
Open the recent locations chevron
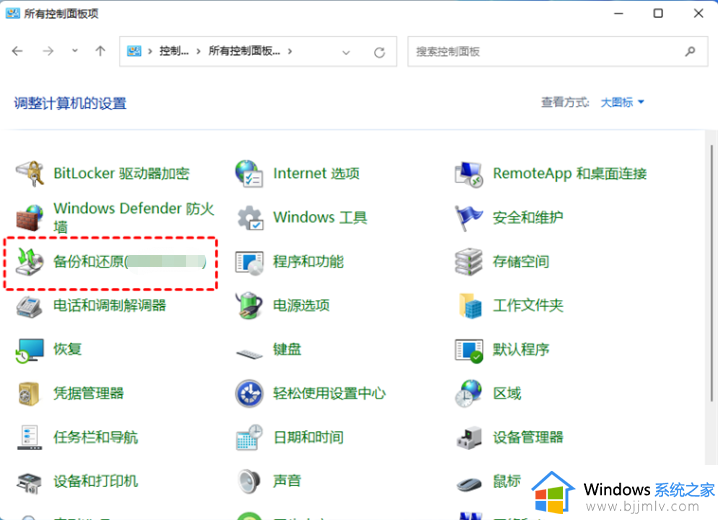tap(74, 51)
